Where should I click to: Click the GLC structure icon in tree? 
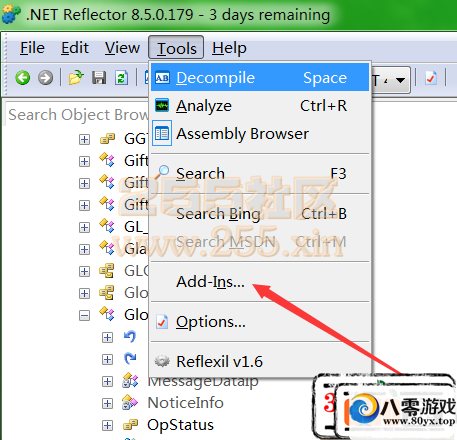[x=107, y=271]
